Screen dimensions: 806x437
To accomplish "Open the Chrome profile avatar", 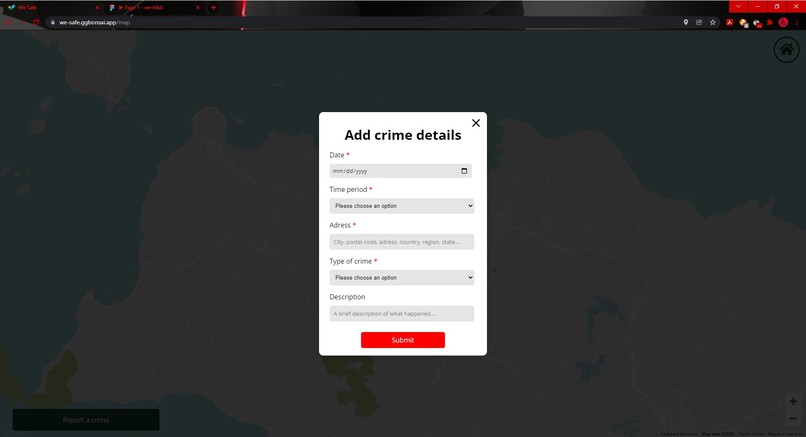I will click(783, 22).
